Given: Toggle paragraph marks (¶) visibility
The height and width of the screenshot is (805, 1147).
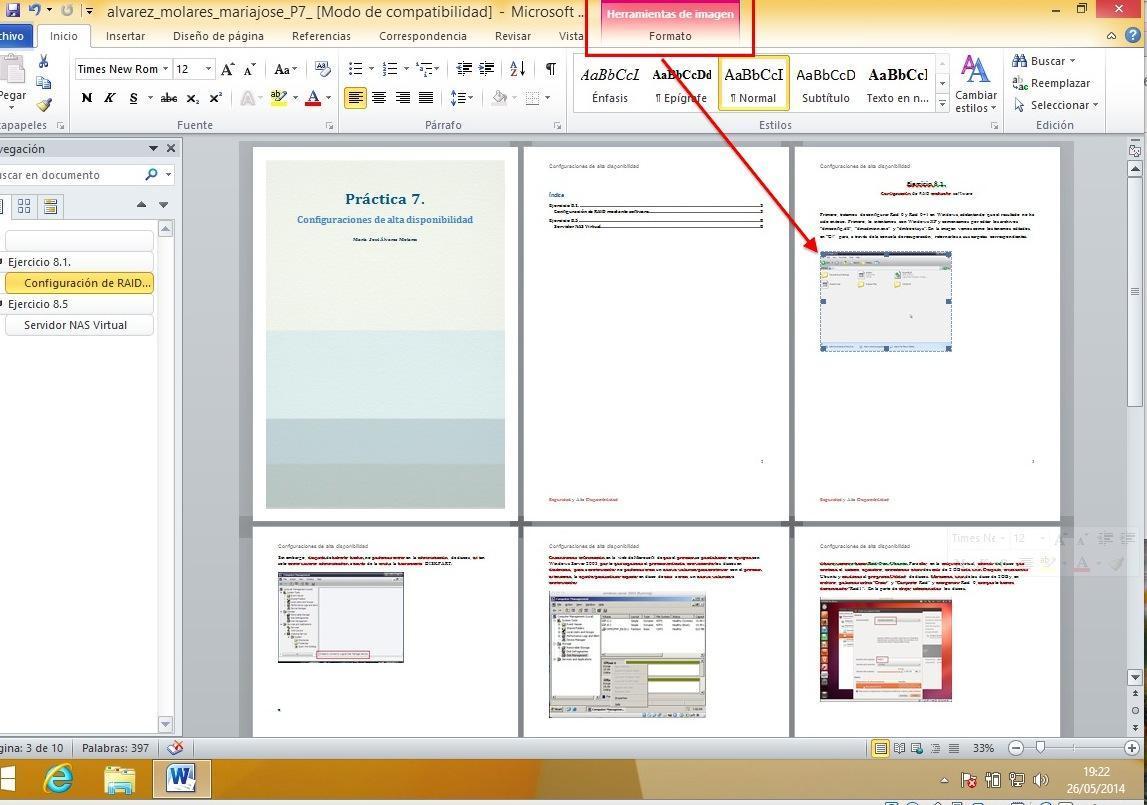Looking at the screenshot, I should click(x=550, y=69).
